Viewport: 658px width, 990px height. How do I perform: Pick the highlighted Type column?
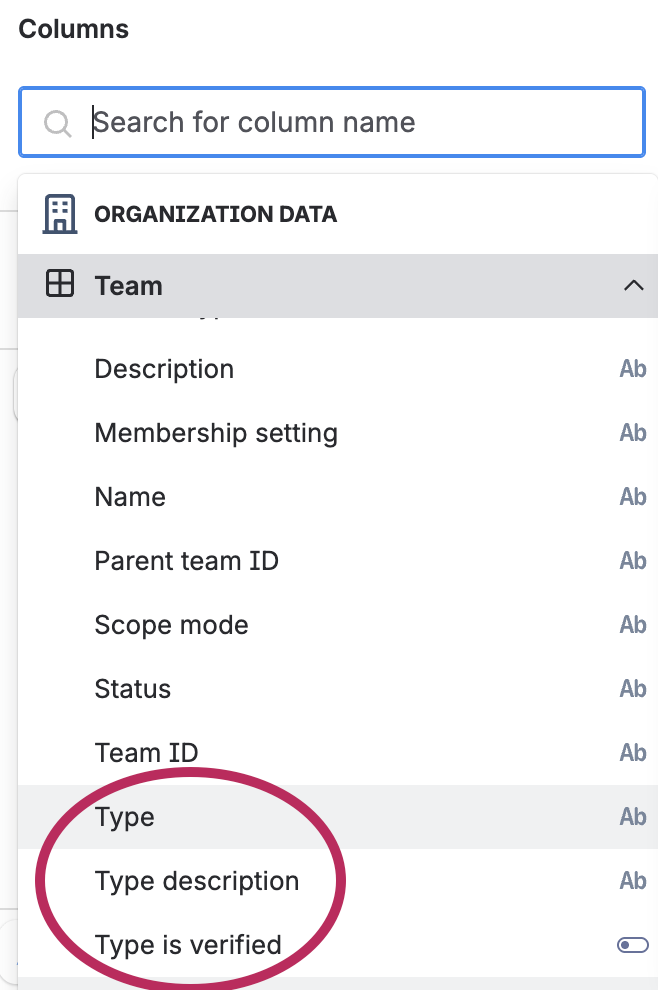click(x=338, y=817)
